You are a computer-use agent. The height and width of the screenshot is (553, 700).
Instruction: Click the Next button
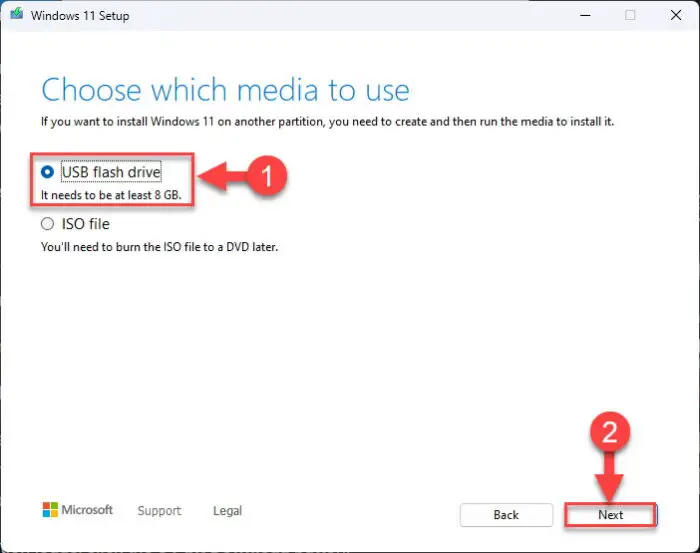coord(610,515)
